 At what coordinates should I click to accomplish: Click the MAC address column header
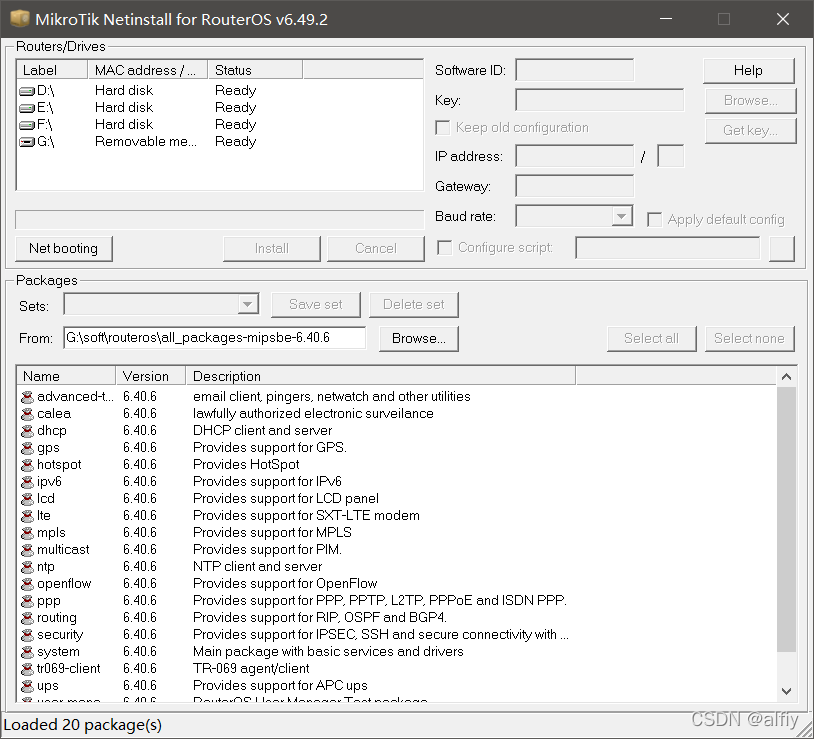click(147, 70)
